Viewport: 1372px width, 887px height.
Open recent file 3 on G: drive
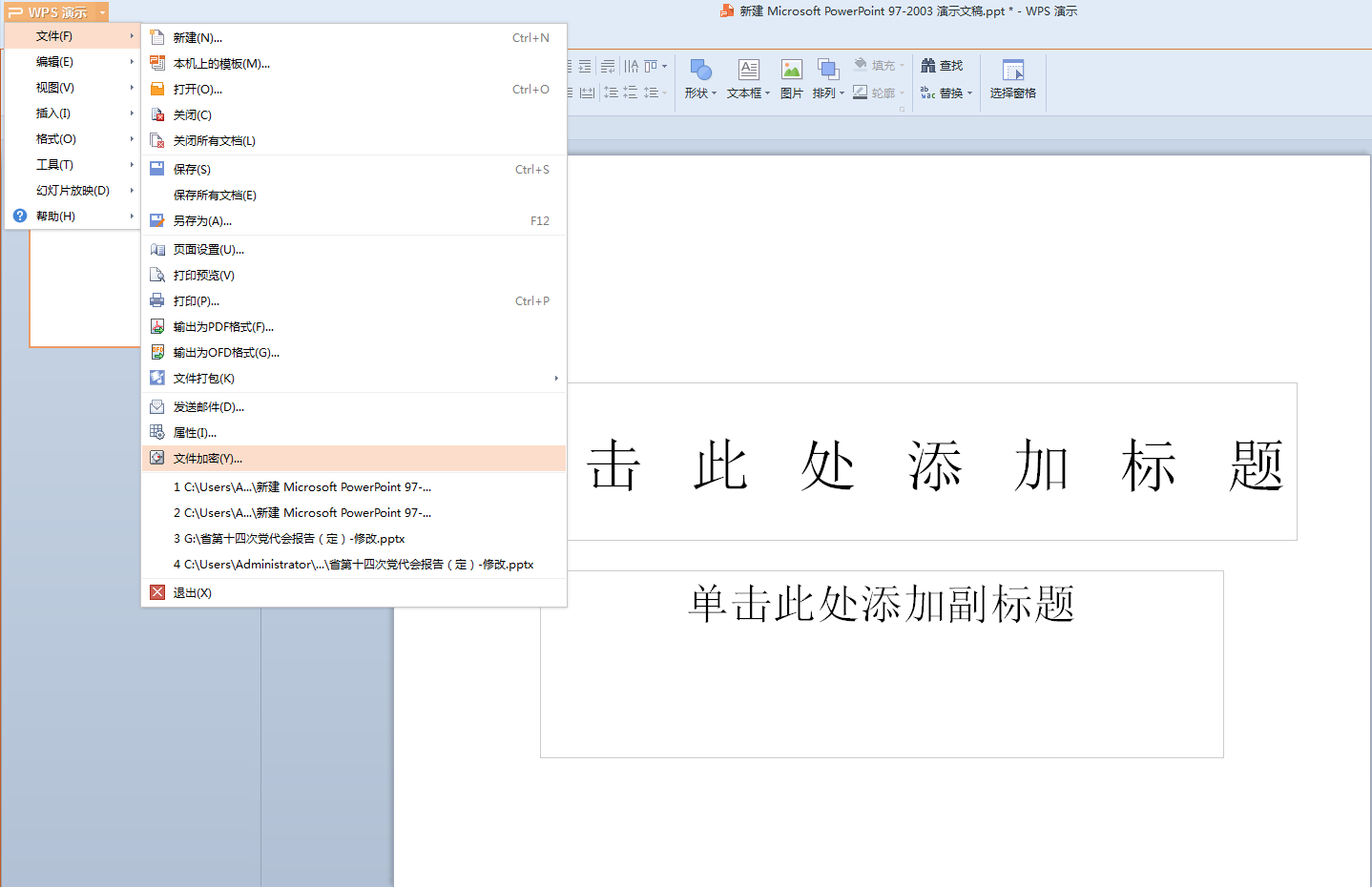point(354,538)
